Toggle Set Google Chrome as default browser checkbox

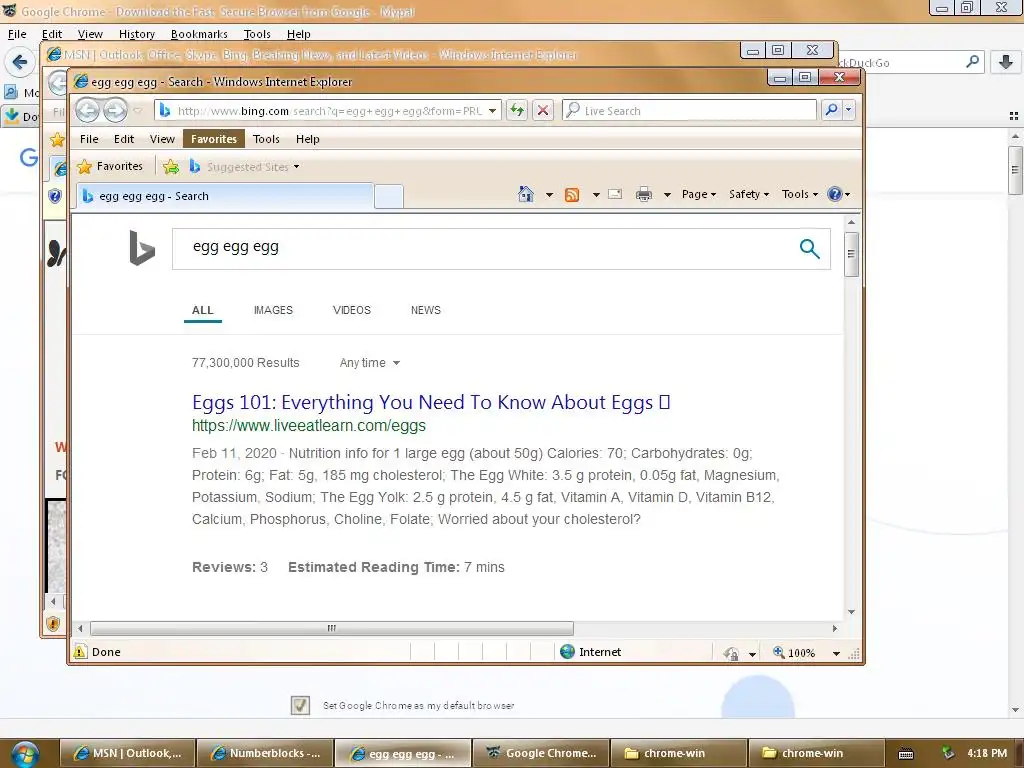[x=300, y=705]
